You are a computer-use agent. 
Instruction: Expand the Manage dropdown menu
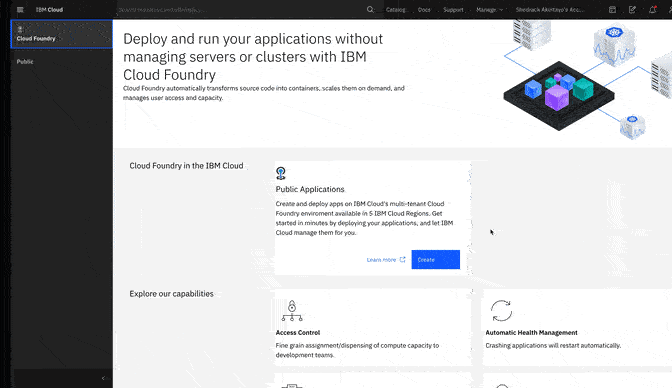coord(489,9)
